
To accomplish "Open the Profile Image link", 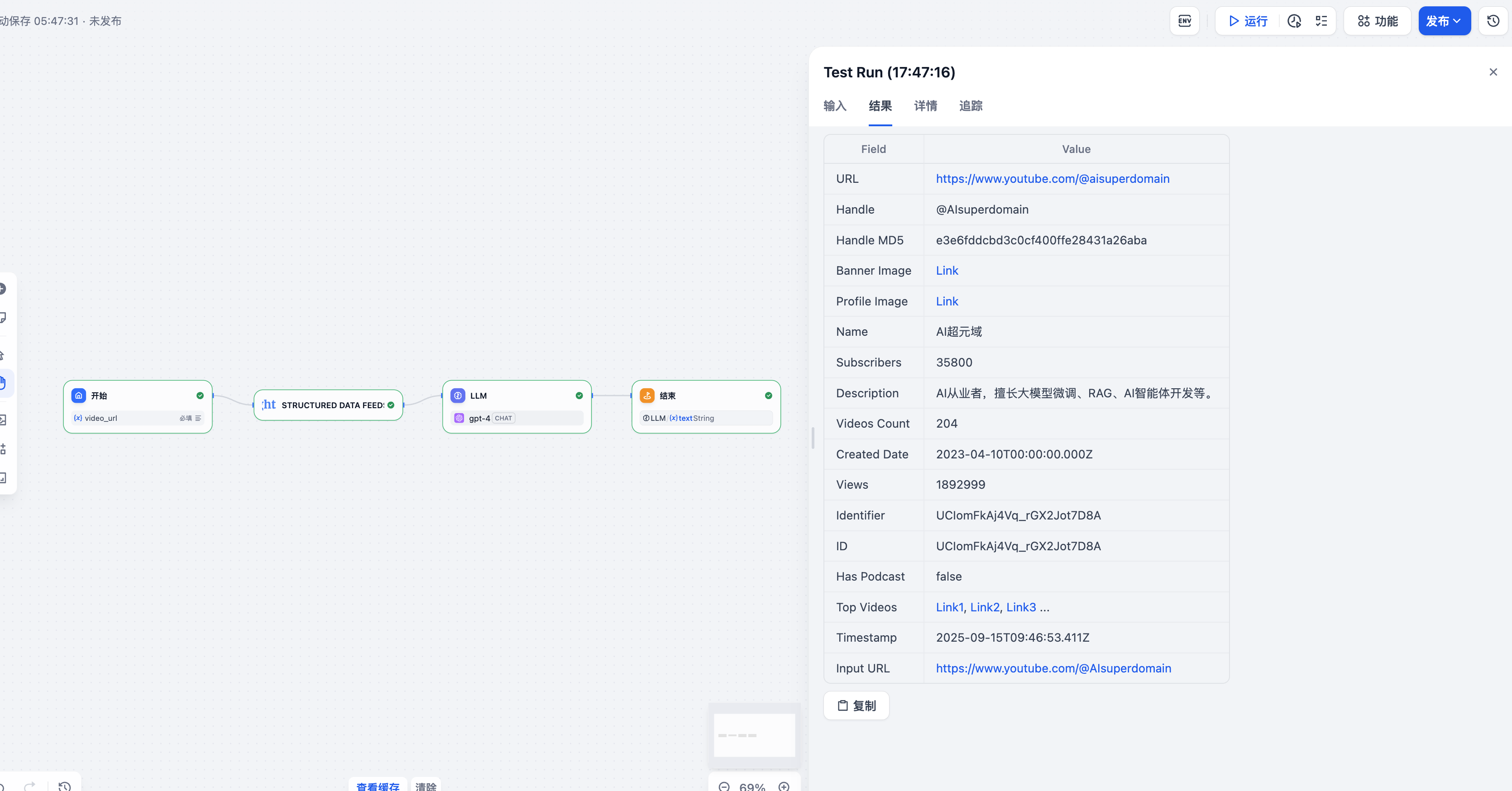I will coord(947,302).
